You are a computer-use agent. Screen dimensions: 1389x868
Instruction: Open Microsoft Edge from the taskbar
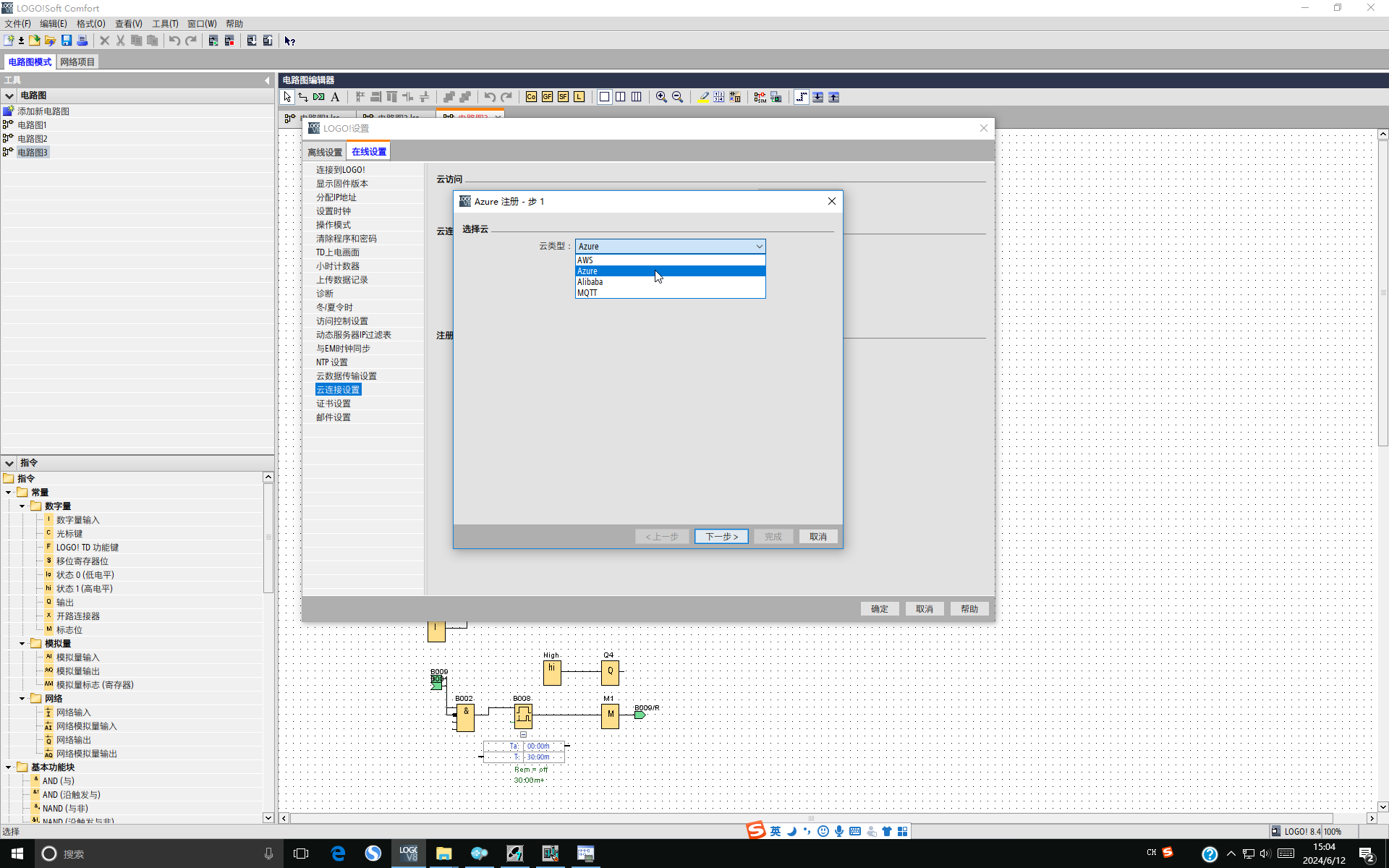coord(338,854)
